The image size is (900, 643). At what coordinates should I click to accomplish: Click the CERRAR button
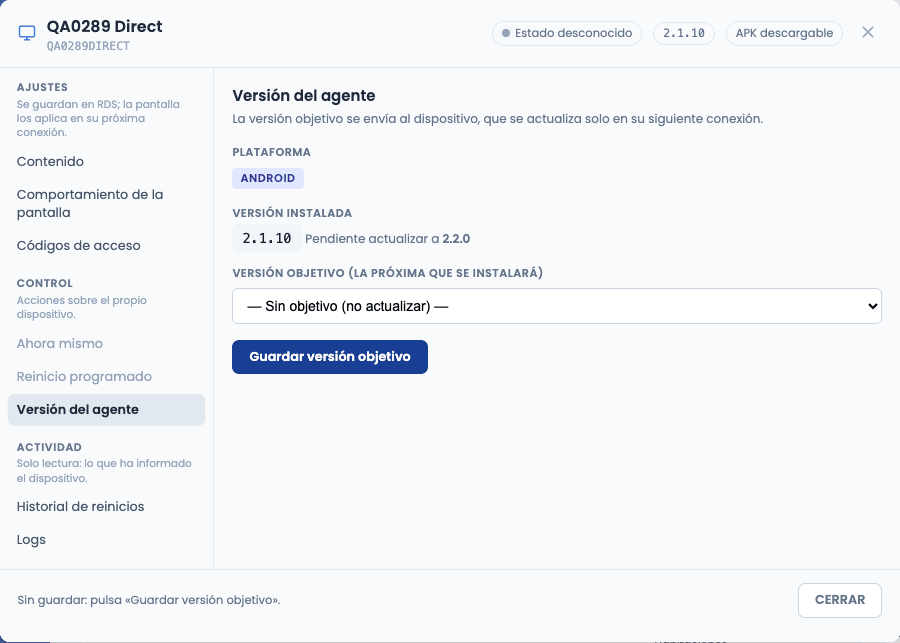click(x=840, y=600)
